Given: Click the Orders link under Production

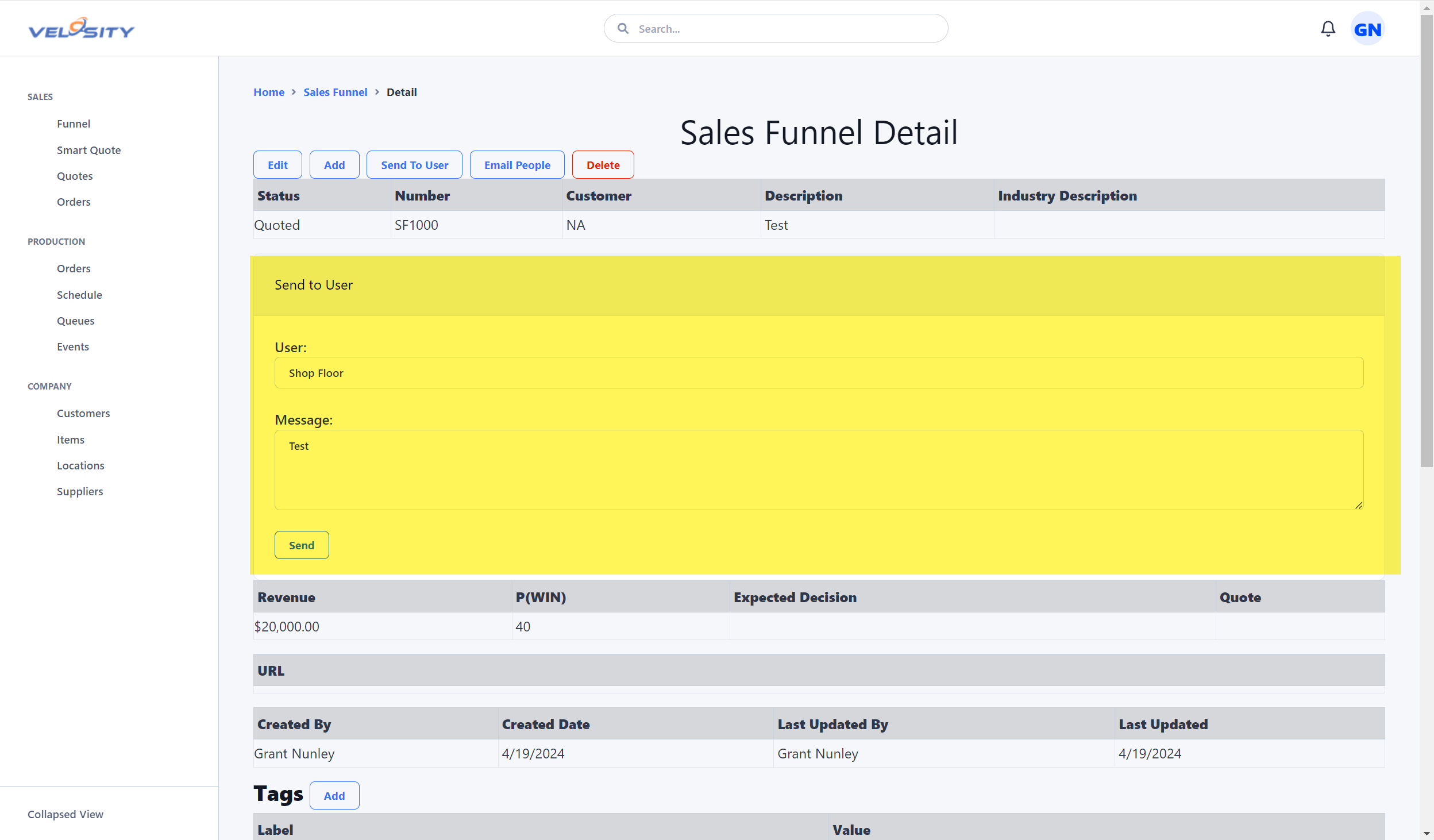Looking at the screenshot, I should point(73,268).
